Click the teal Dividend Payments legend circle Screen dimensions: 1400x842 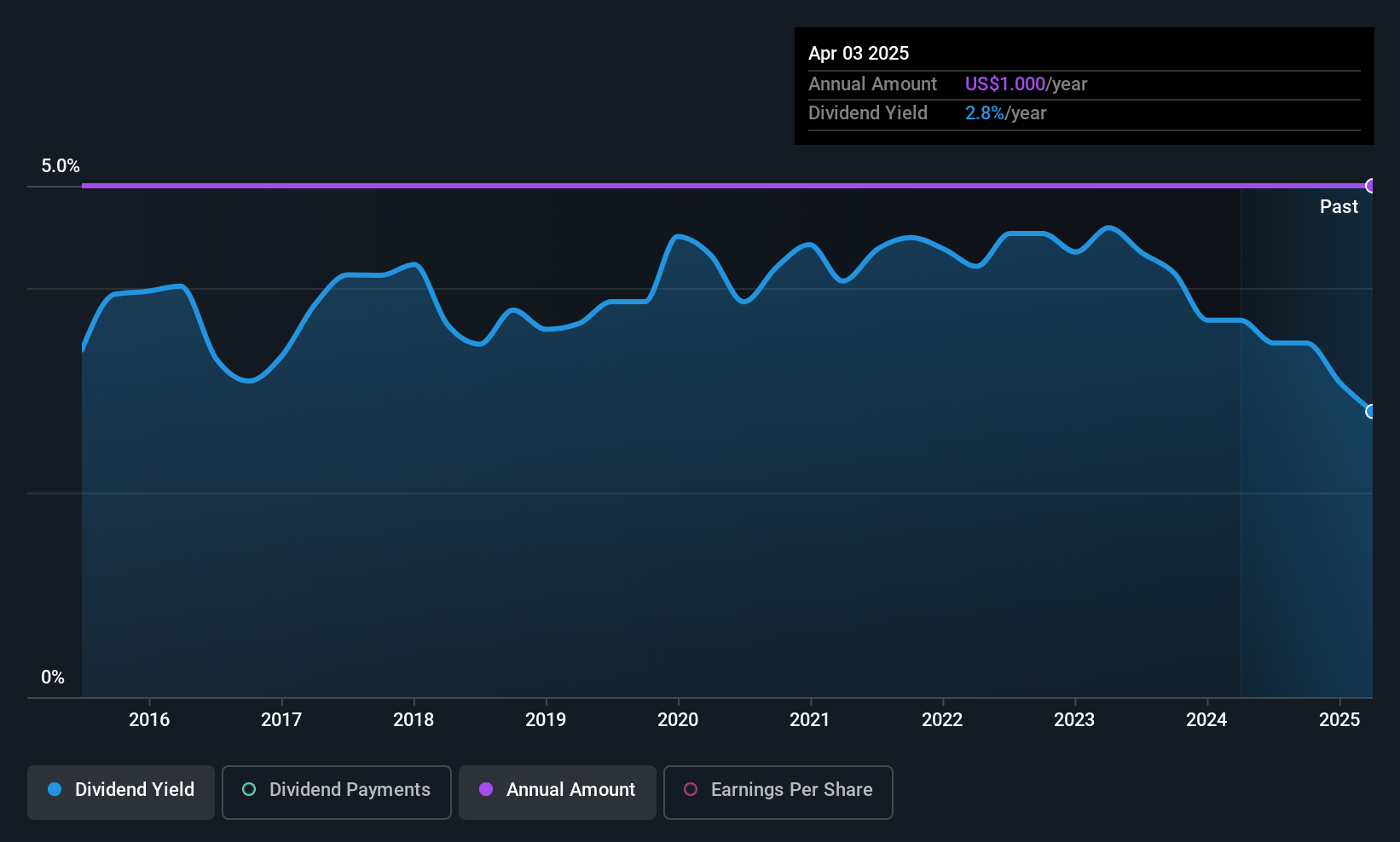[249, 789]
